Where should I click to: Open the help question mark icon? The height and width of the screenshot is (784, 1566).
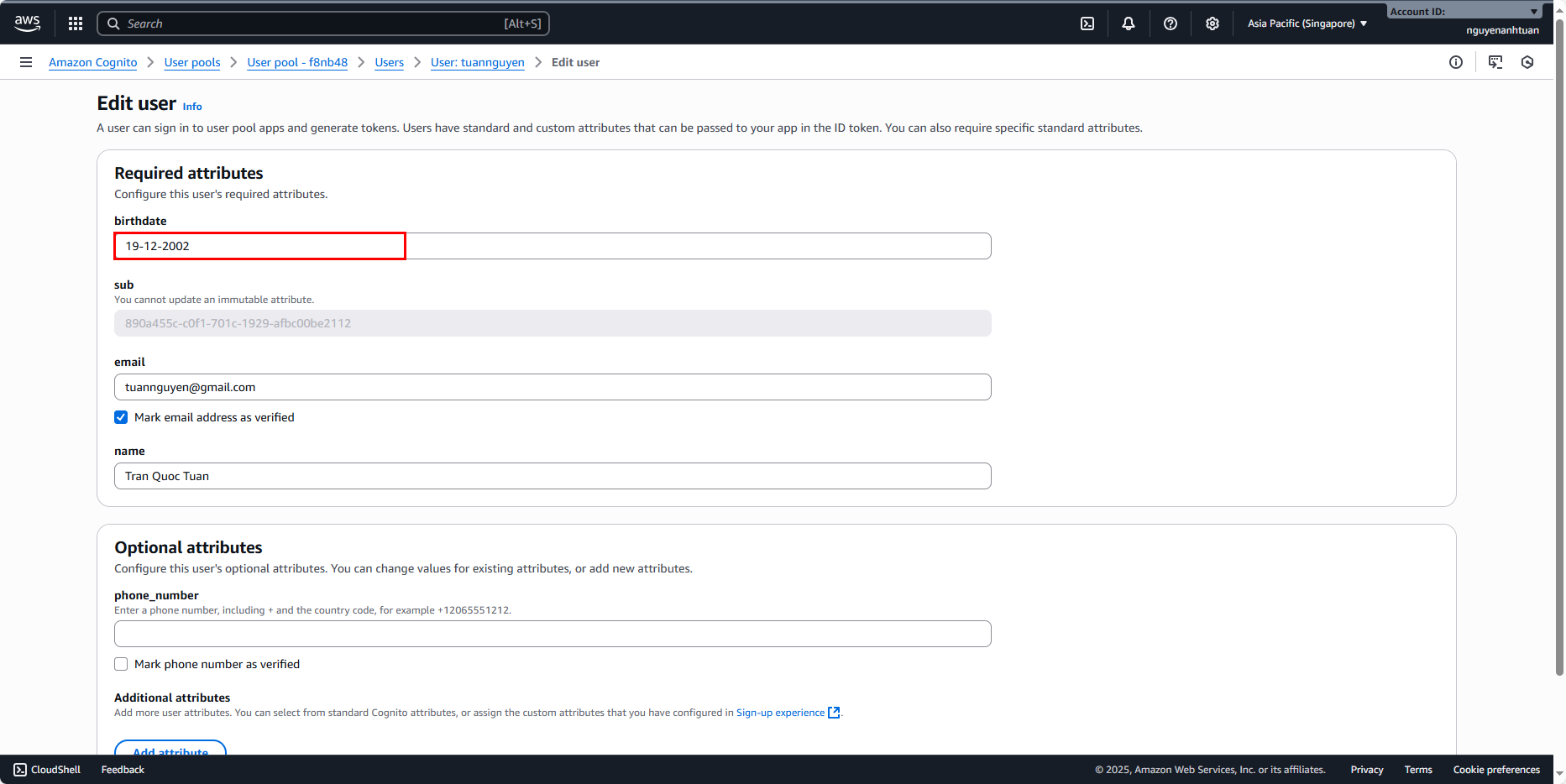point(1171,24)
